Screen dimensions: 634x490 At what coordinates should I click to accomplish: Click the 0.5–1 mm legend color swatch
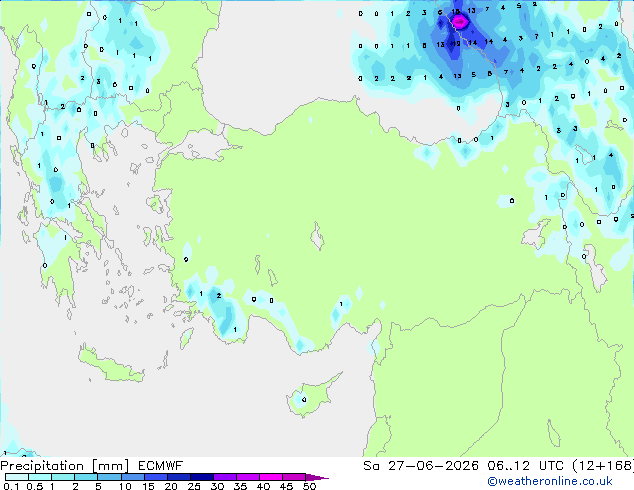(x=40, y=477)
